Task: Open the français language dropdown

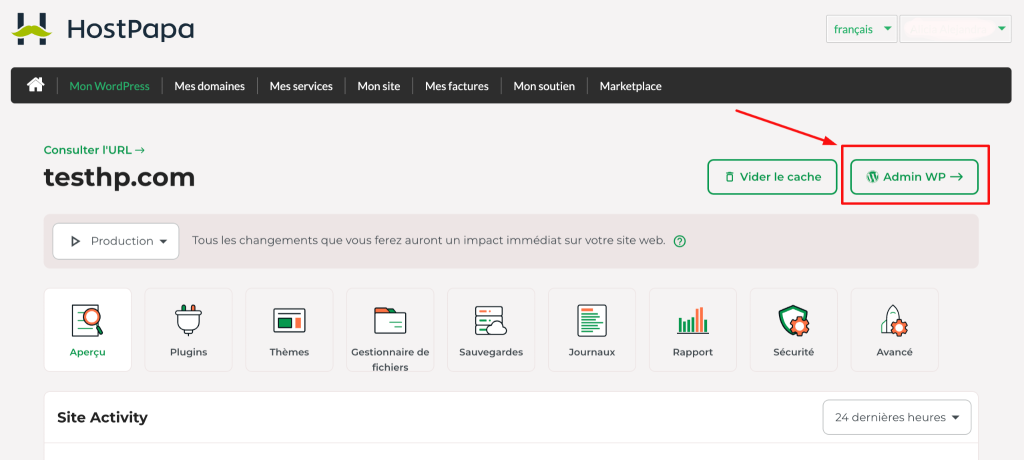Action: 861,29
